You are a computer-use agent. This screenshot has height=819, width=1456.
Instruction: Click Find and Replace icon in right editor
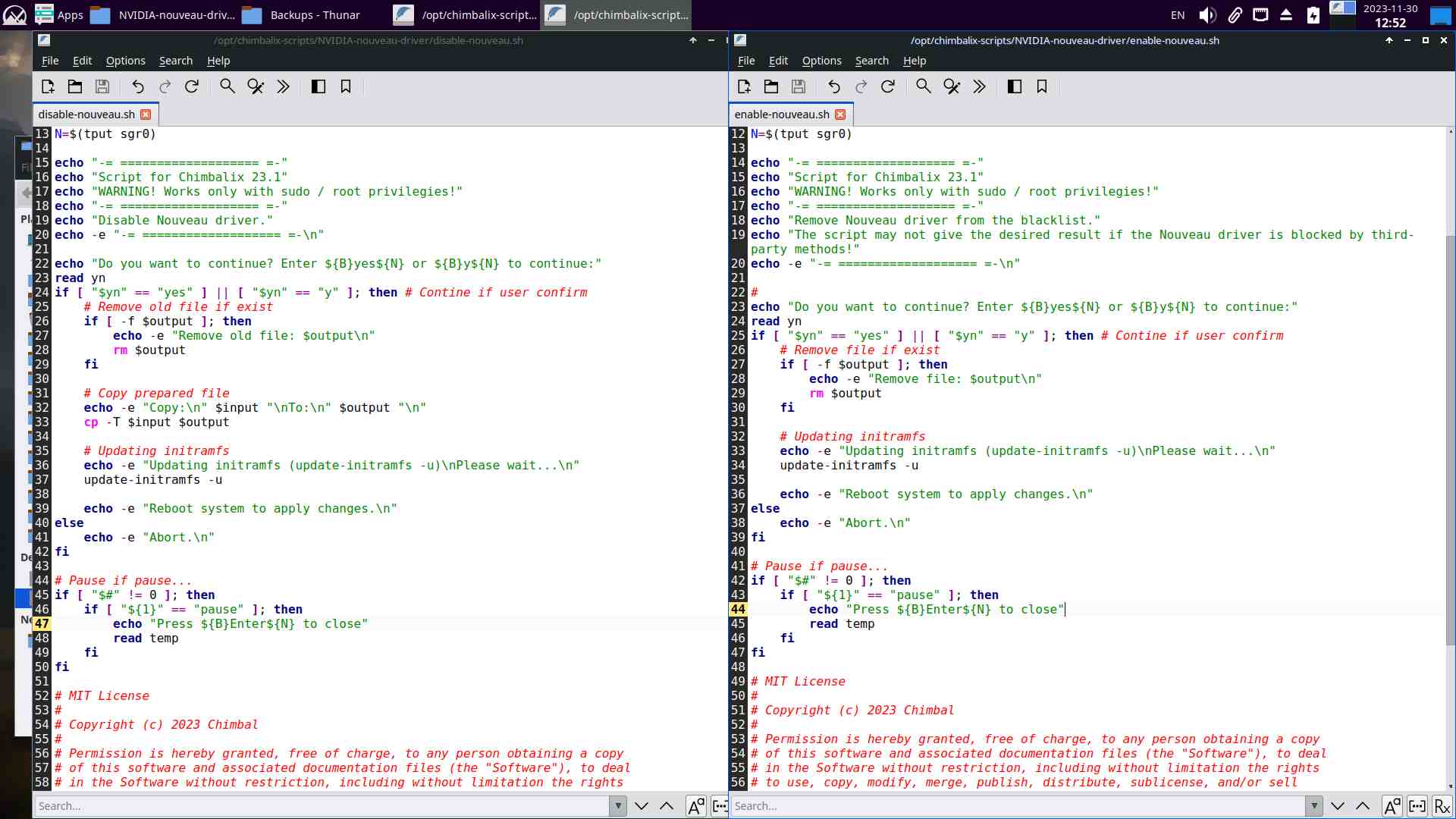point(952,86)
